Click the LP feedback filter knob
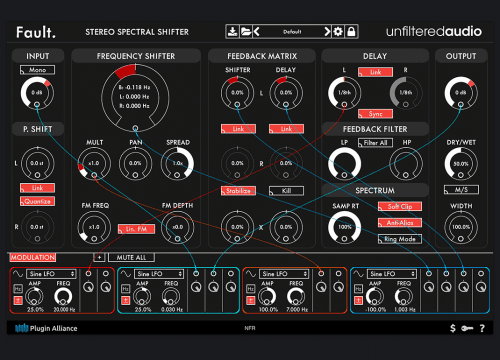This screenshot has width=500, height=360. tap(345, 164)
